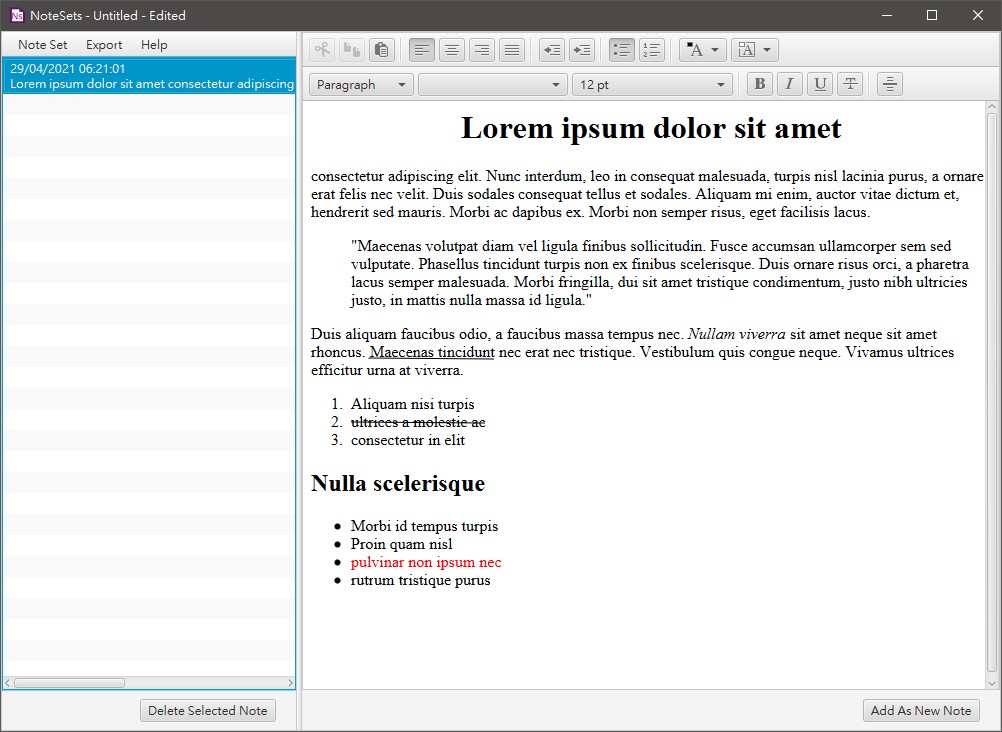The width and height of the screenshot is (1002, 732).
Task: Open the text foreground color picker
Action: (x=703, y=50)
